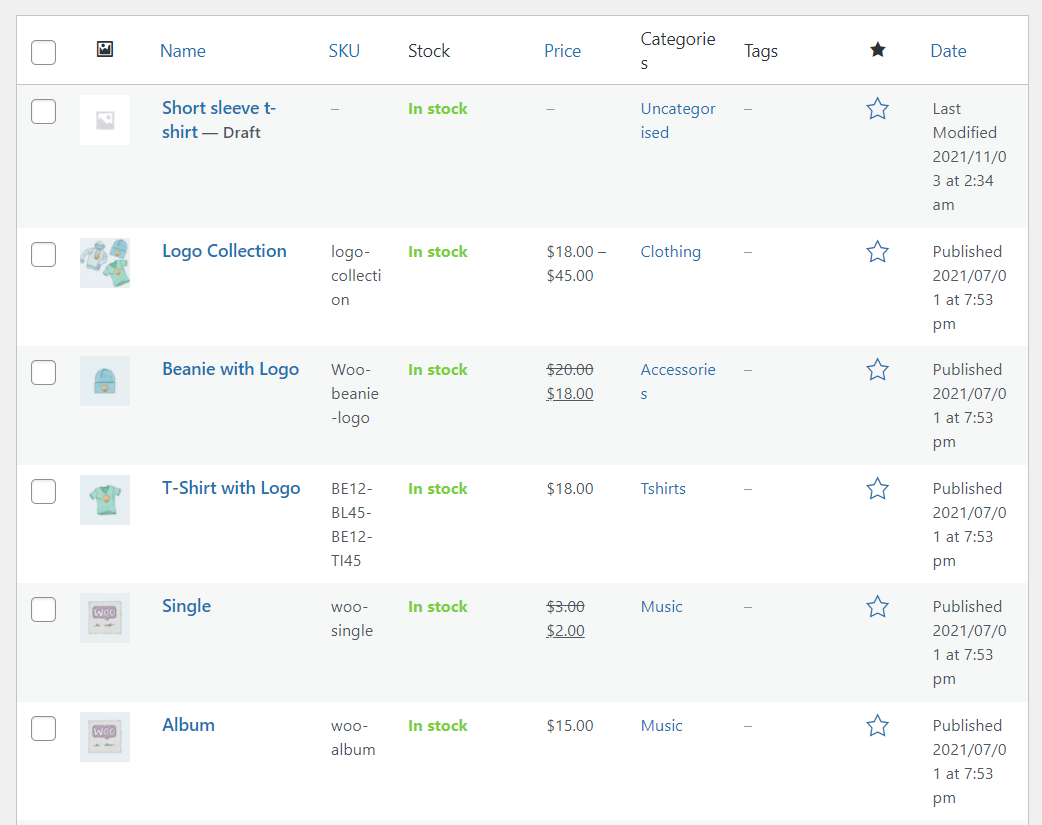Sort products by SKU column
The image size is (1042, 825).
coord(344,51)
